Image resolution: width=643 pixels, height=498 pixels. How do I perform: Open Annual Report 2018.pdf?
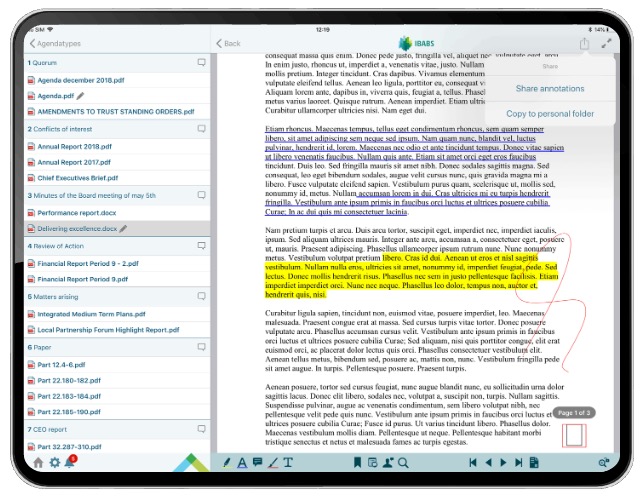point(75,146)
